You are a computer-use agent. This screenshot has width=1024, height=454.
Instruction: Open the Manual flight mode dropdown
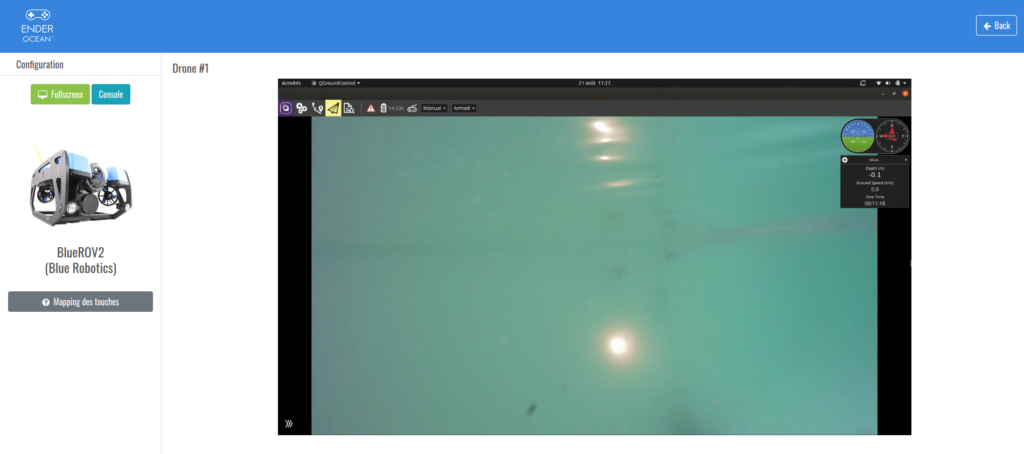[x=434, y=108]
